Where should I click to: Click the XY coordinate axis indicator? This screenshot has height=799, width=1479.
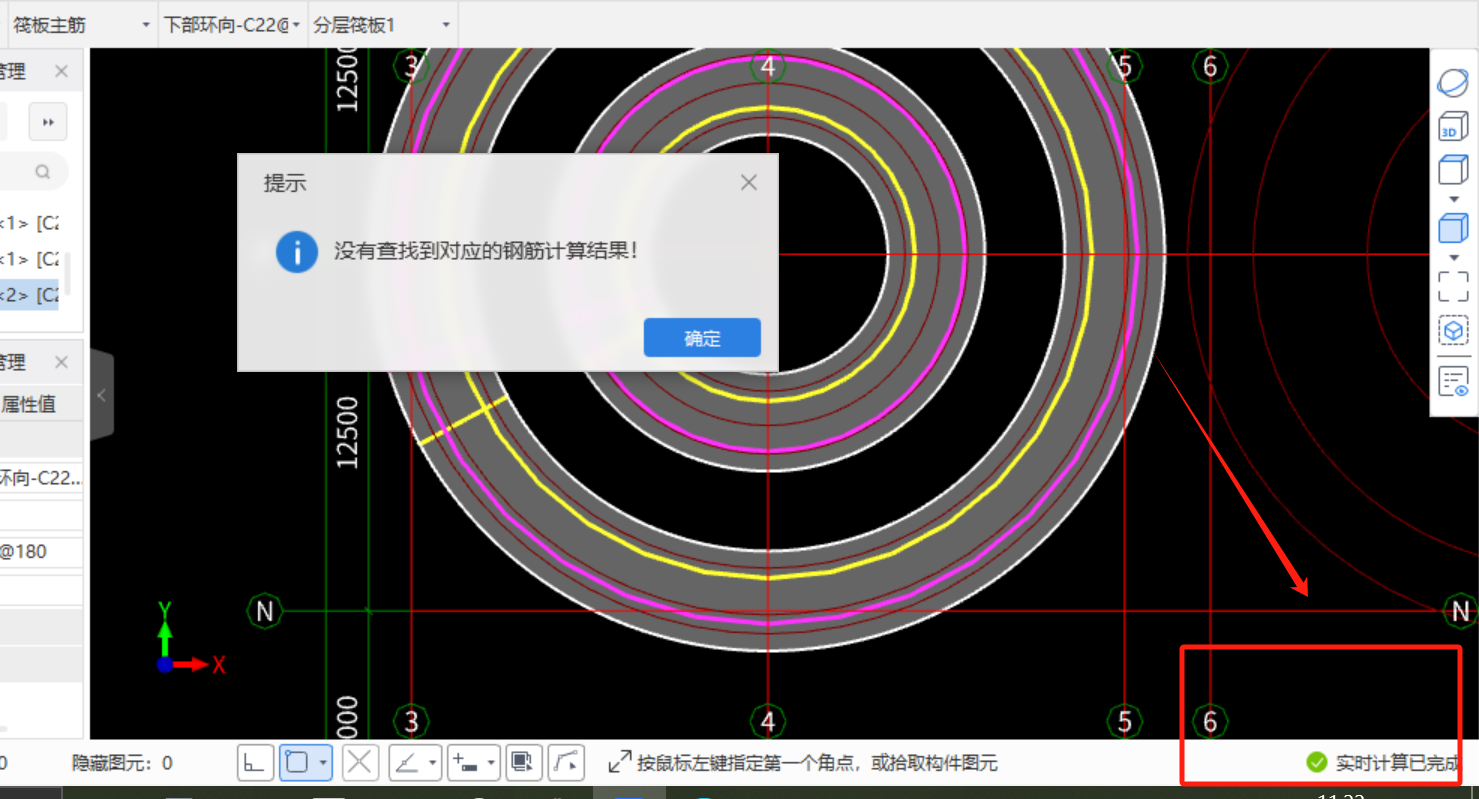coord(190,638)
